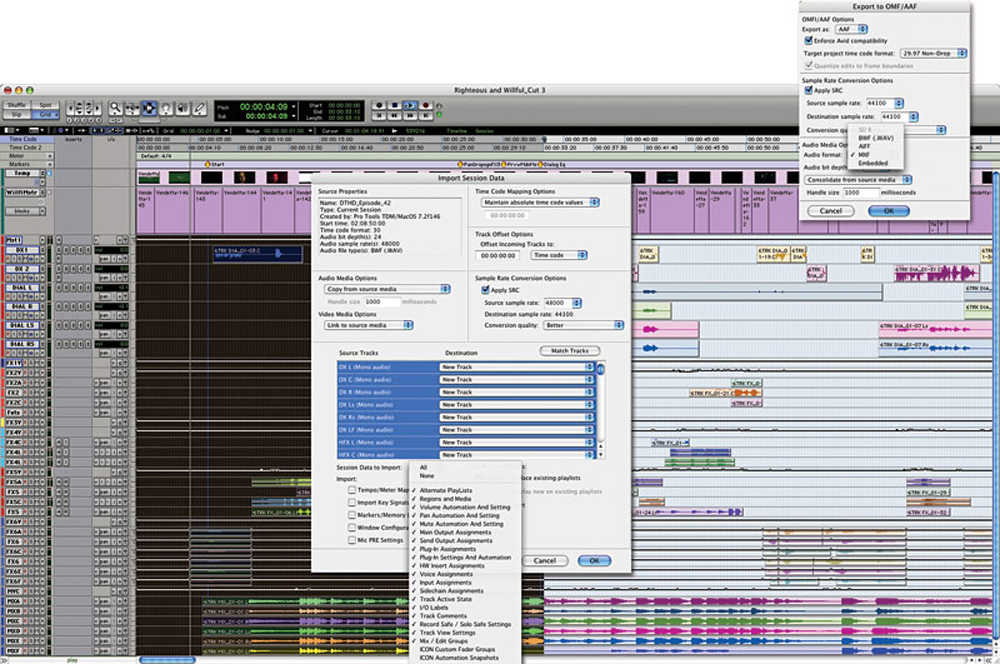Choose All in session data menu
Screen dimensions: 1000x664
click(423, 468)
